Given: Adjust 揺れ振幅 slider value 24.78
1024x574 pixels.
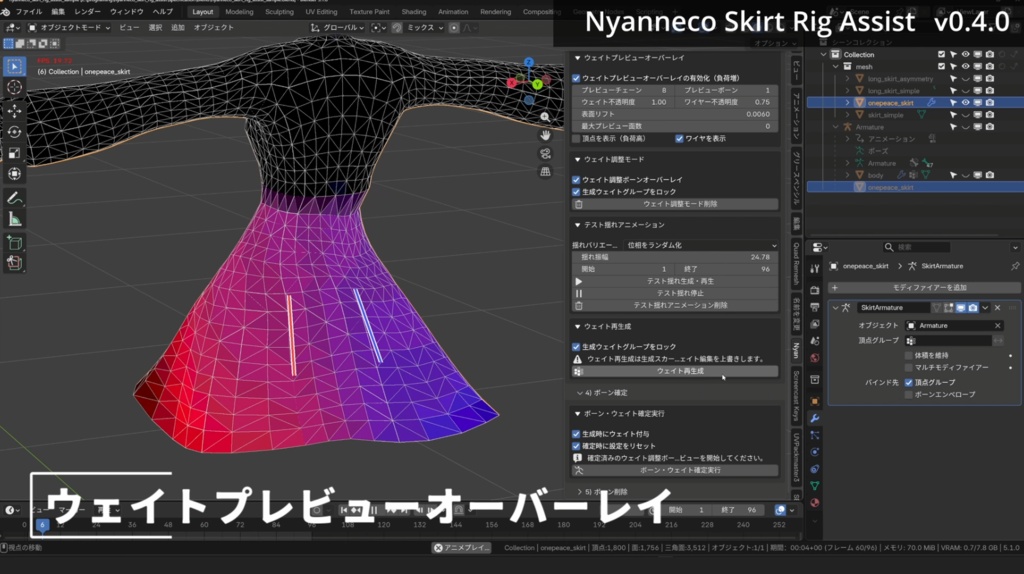Looking at the screenshot, I should [675, 257].
